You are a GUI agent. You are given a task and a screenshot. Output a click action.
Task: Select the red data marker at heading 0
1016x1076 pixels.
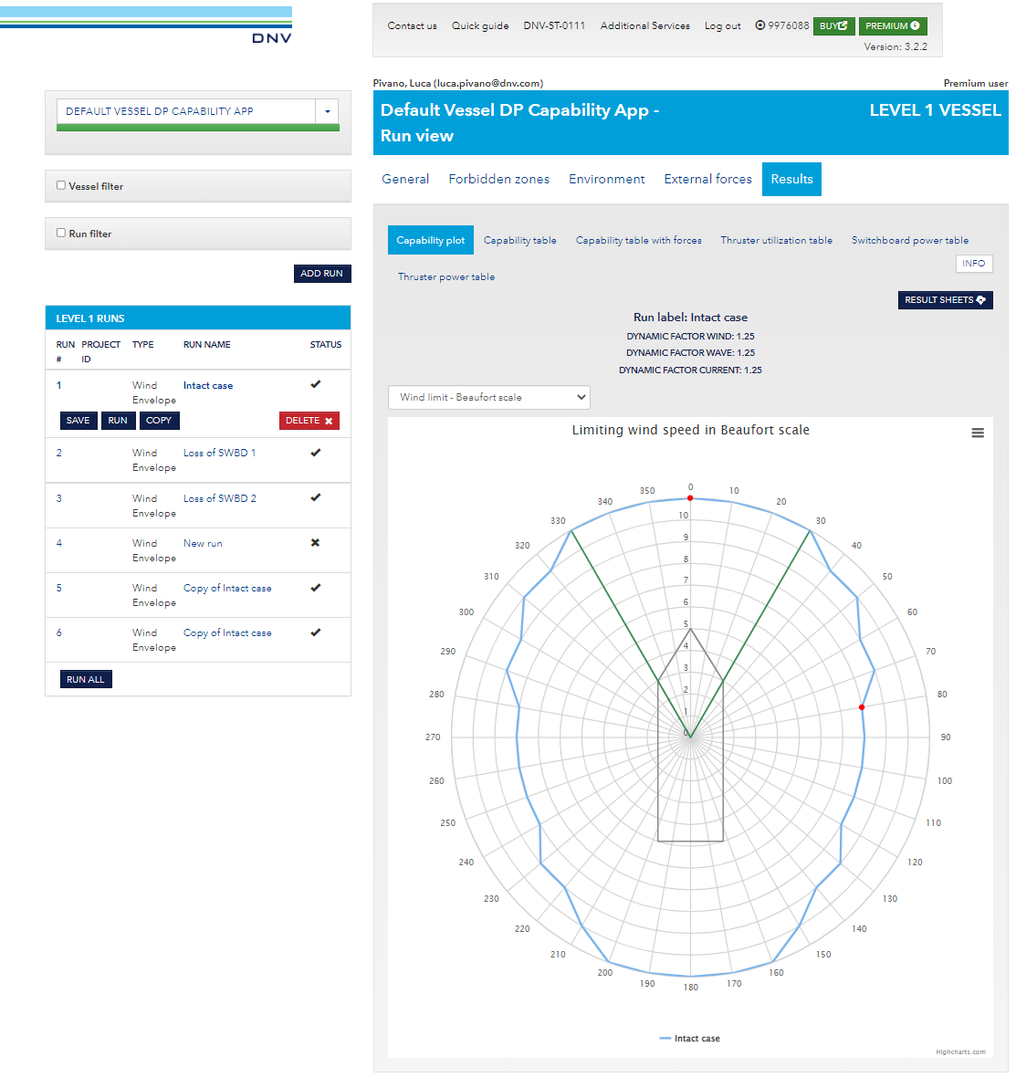tap(690, 496)
